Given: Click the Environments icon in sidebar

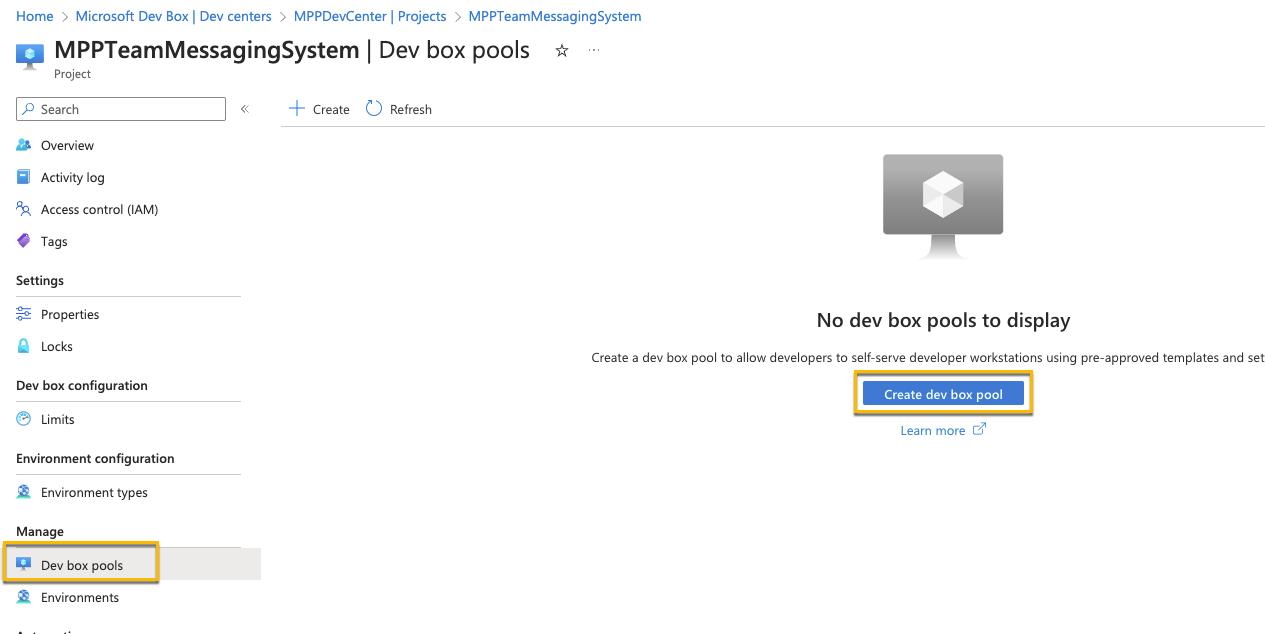Looking at the screenshot, I should click(24, 597).
